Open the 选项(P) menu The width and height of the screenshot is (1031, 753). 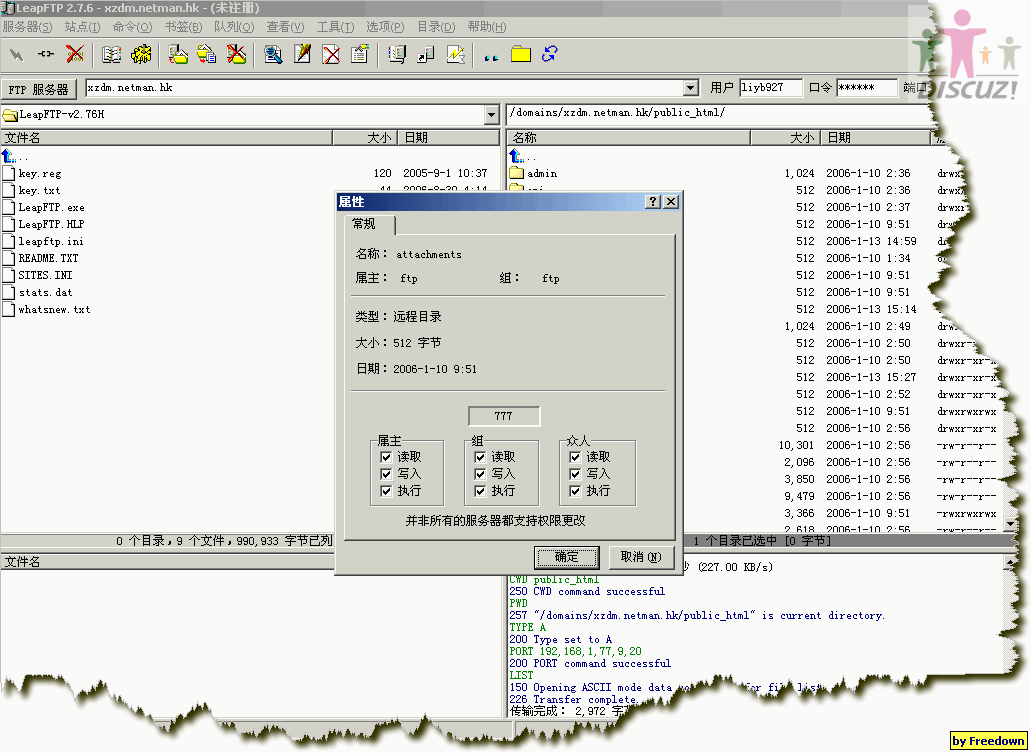pos(385,27)
